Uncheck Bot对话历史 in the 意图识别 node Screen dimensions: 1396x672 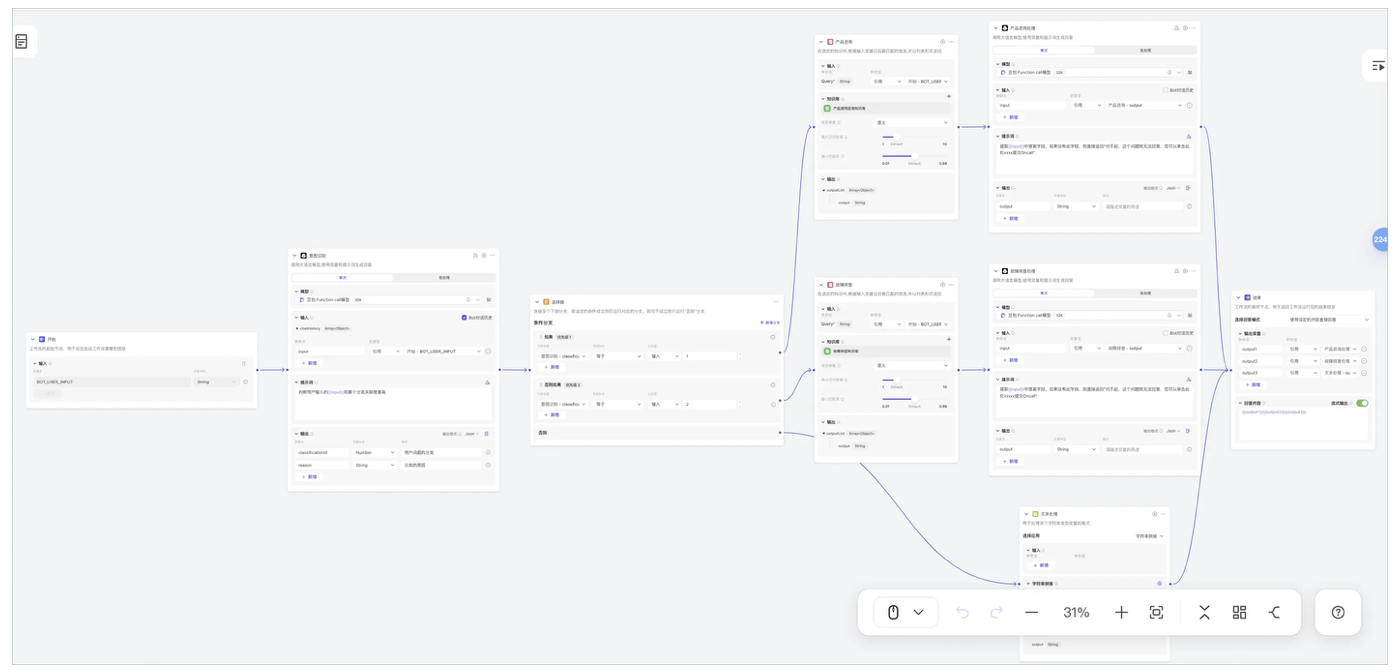tap(464, 318)
